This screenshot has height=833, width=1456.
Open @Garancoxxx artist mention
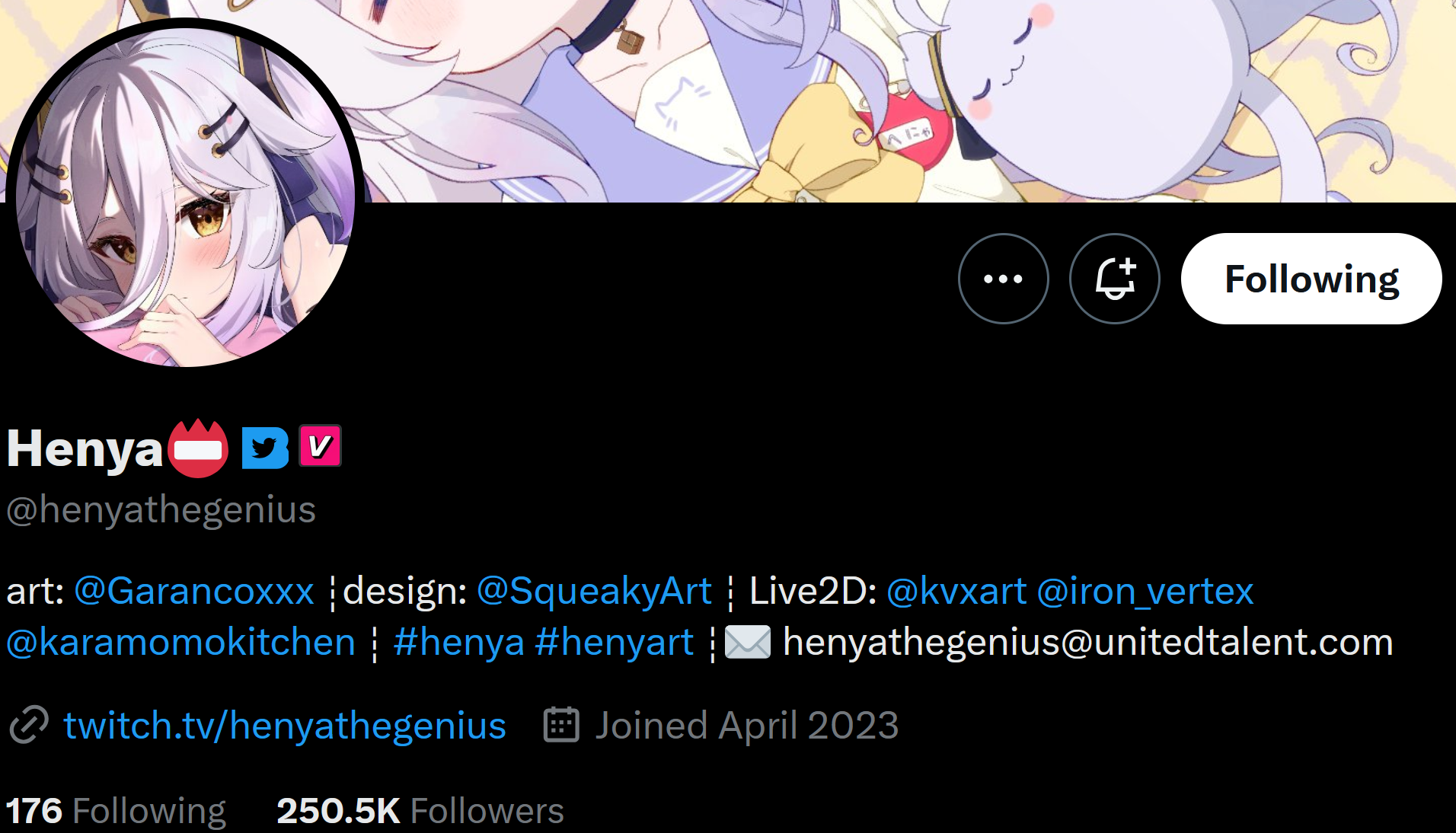194,591
